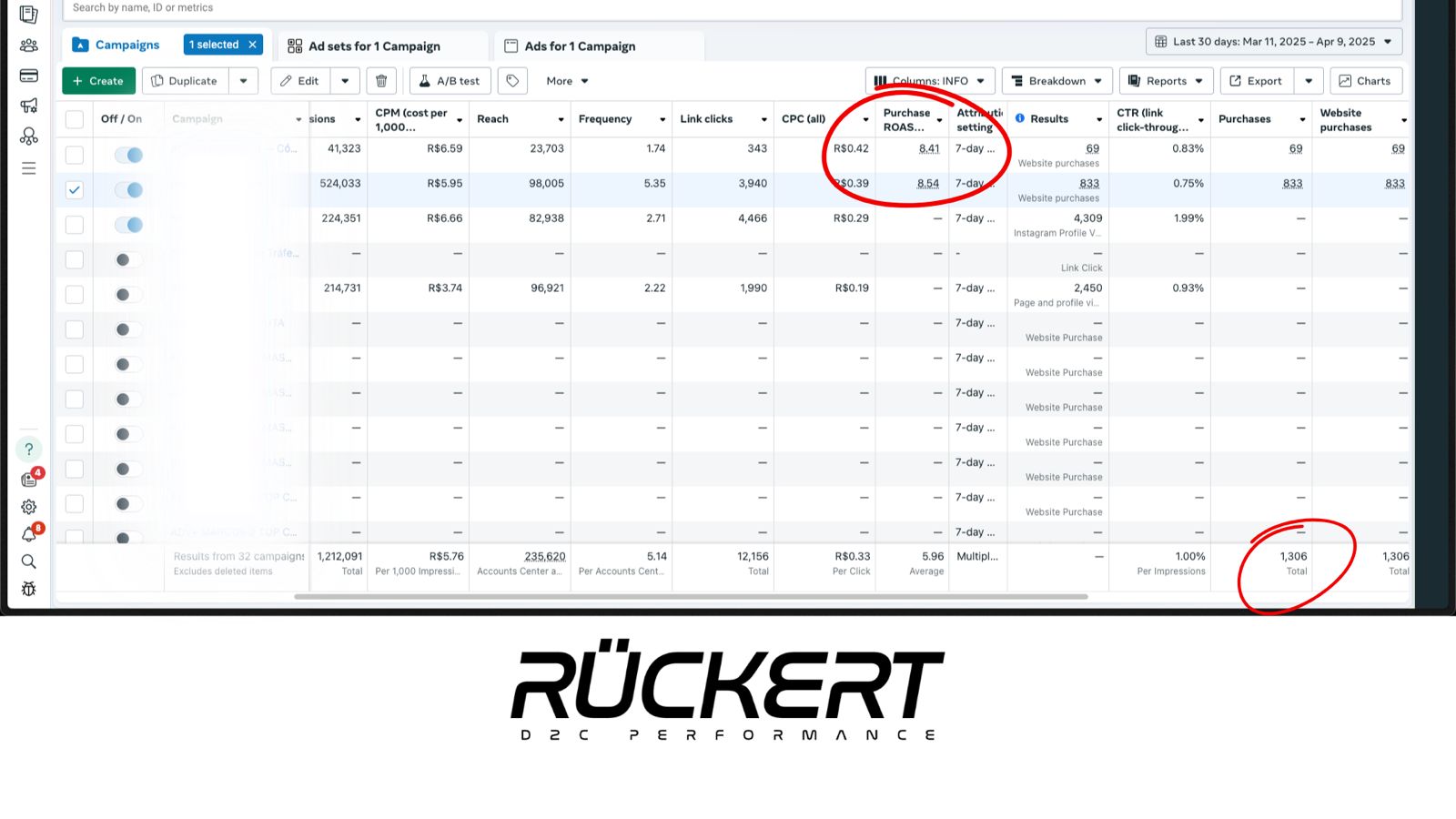This screenshot has width=1456, height=819.
Task: Click the Edit button
Action: (x=300, y=81)
